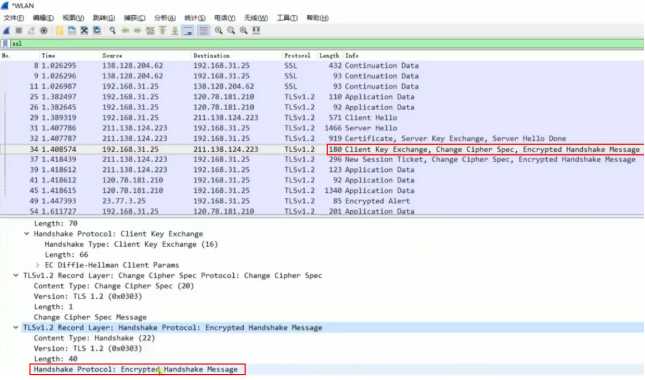Select 'Length: 40' detail line
The image size is (645, 380).
tap(56, 359)
